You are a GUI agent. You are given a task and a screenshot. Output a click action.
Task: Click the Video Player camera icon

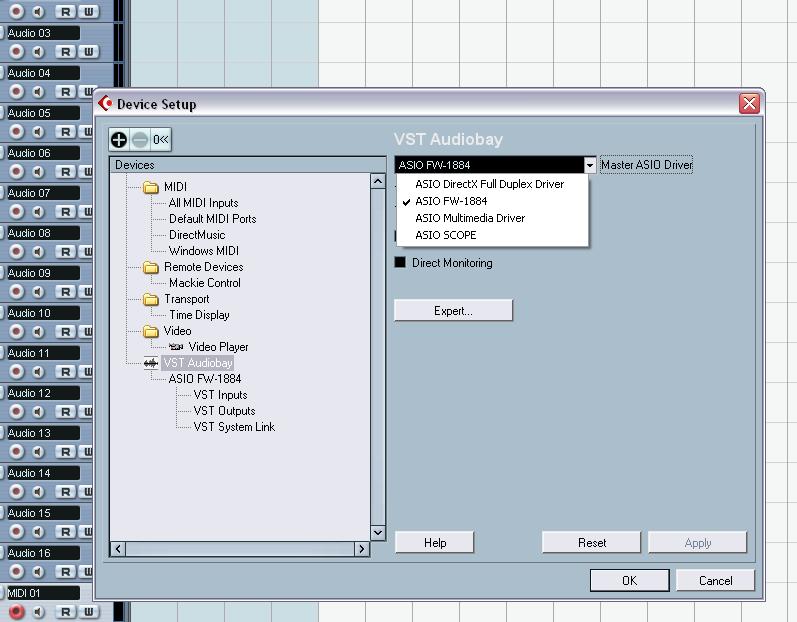click(x=176, y=347)
